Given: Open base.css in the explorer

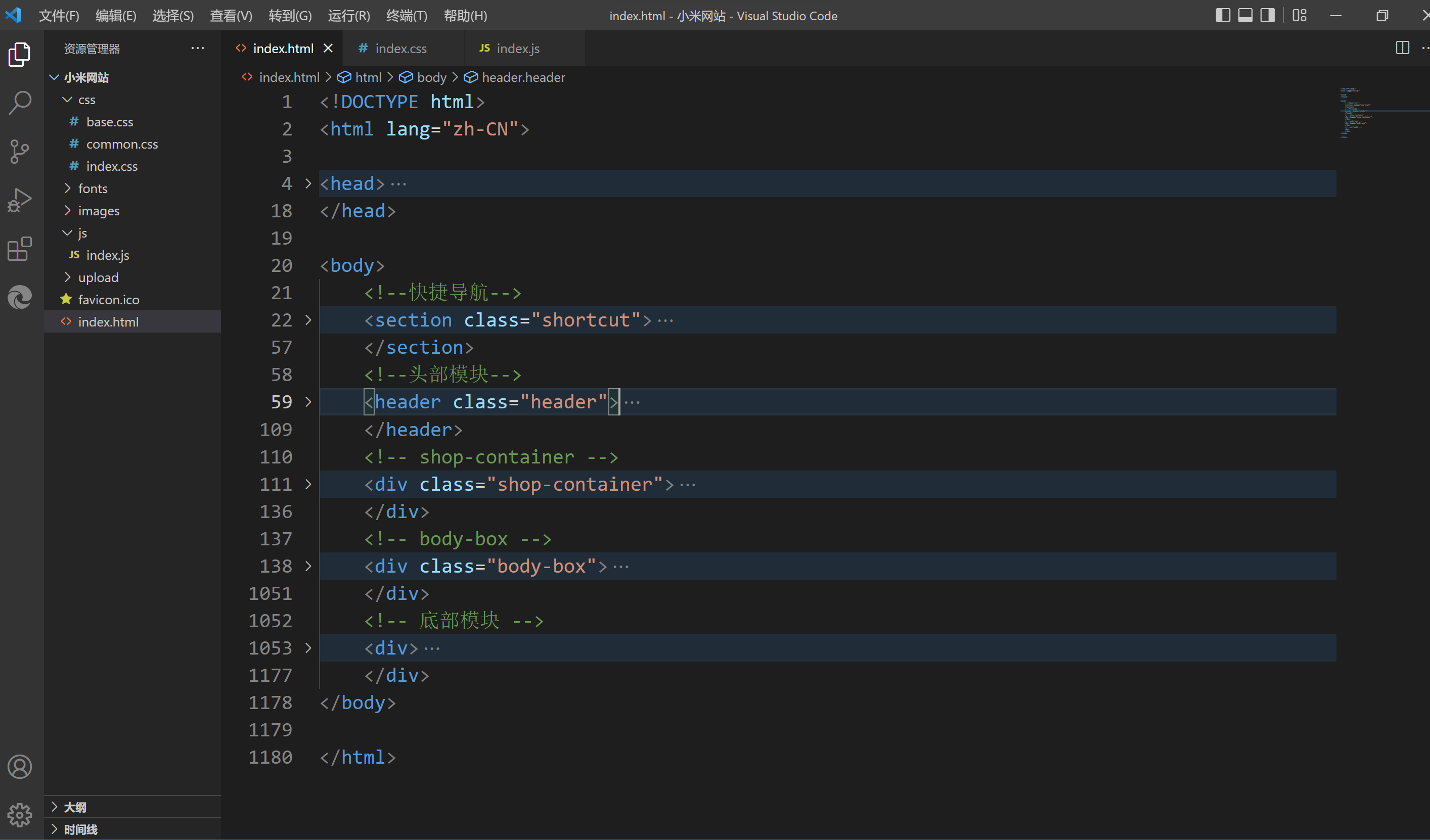Looking at the screenshot, I should pos(110,122).
